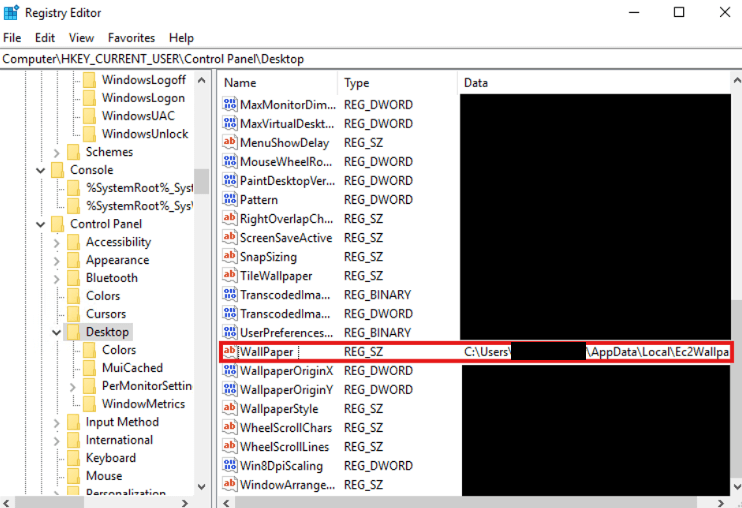
Task: Click the registry path address bar
Action: coord(371,59)
